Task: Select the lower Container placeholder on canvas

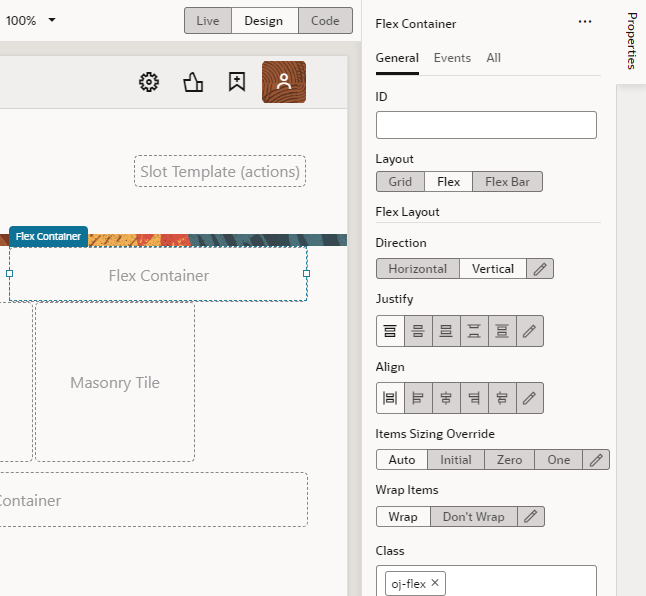Action: pyautogui.click(x=153, y=500)
